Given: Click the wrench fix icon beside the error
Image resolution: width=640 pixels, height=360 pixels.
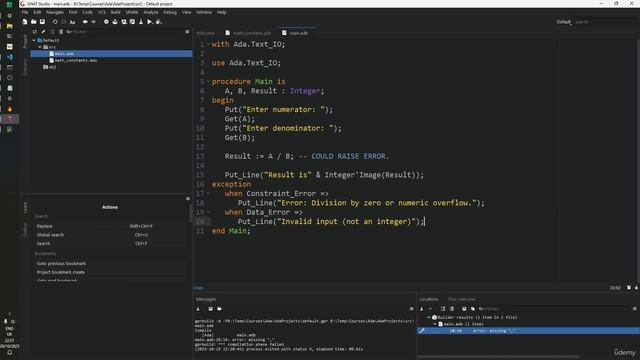Looking at the screenshot, I should tap(422, 331).
